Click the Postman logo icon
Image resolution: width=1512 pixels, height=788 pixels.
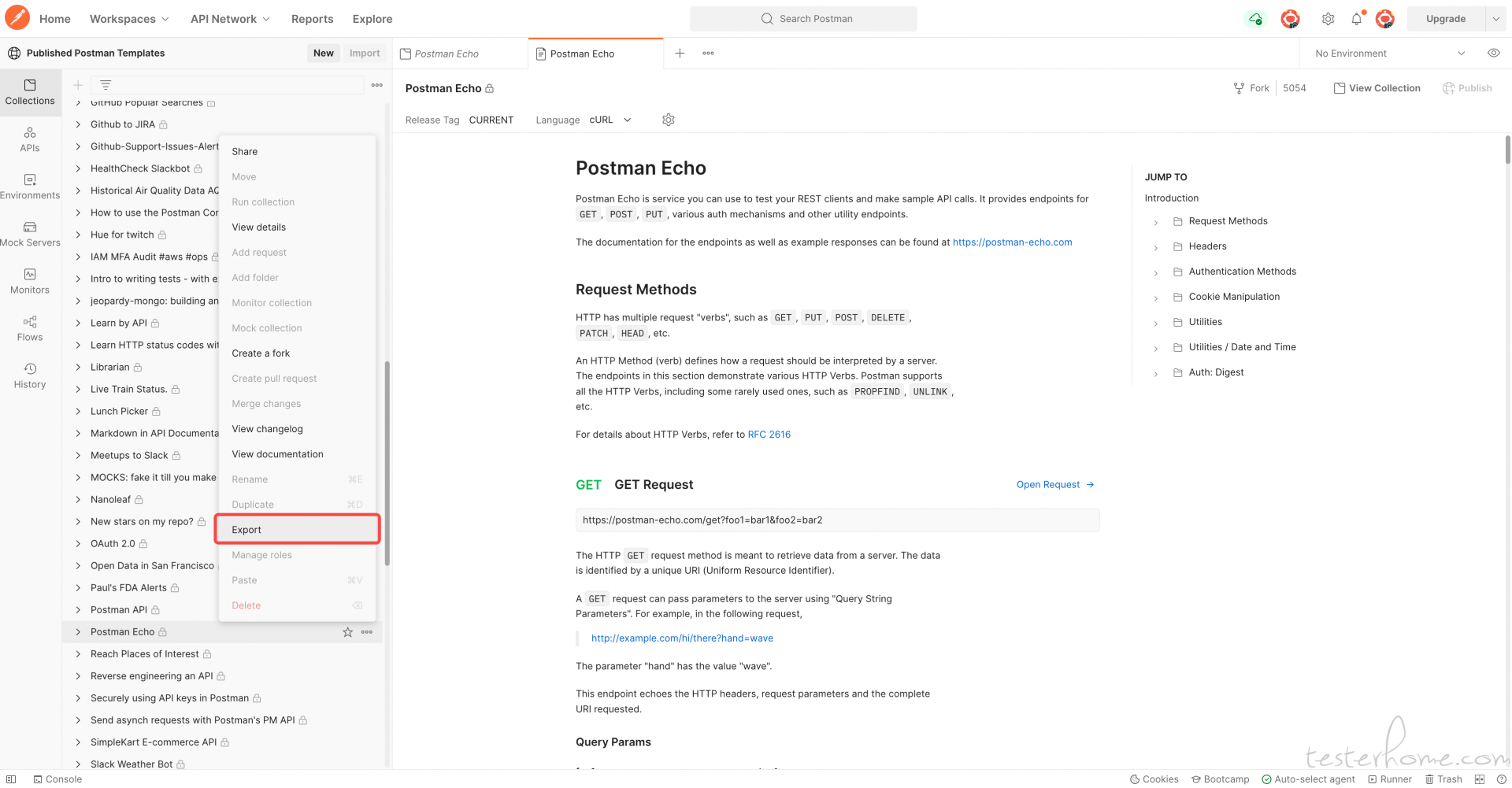pos(17,18)
